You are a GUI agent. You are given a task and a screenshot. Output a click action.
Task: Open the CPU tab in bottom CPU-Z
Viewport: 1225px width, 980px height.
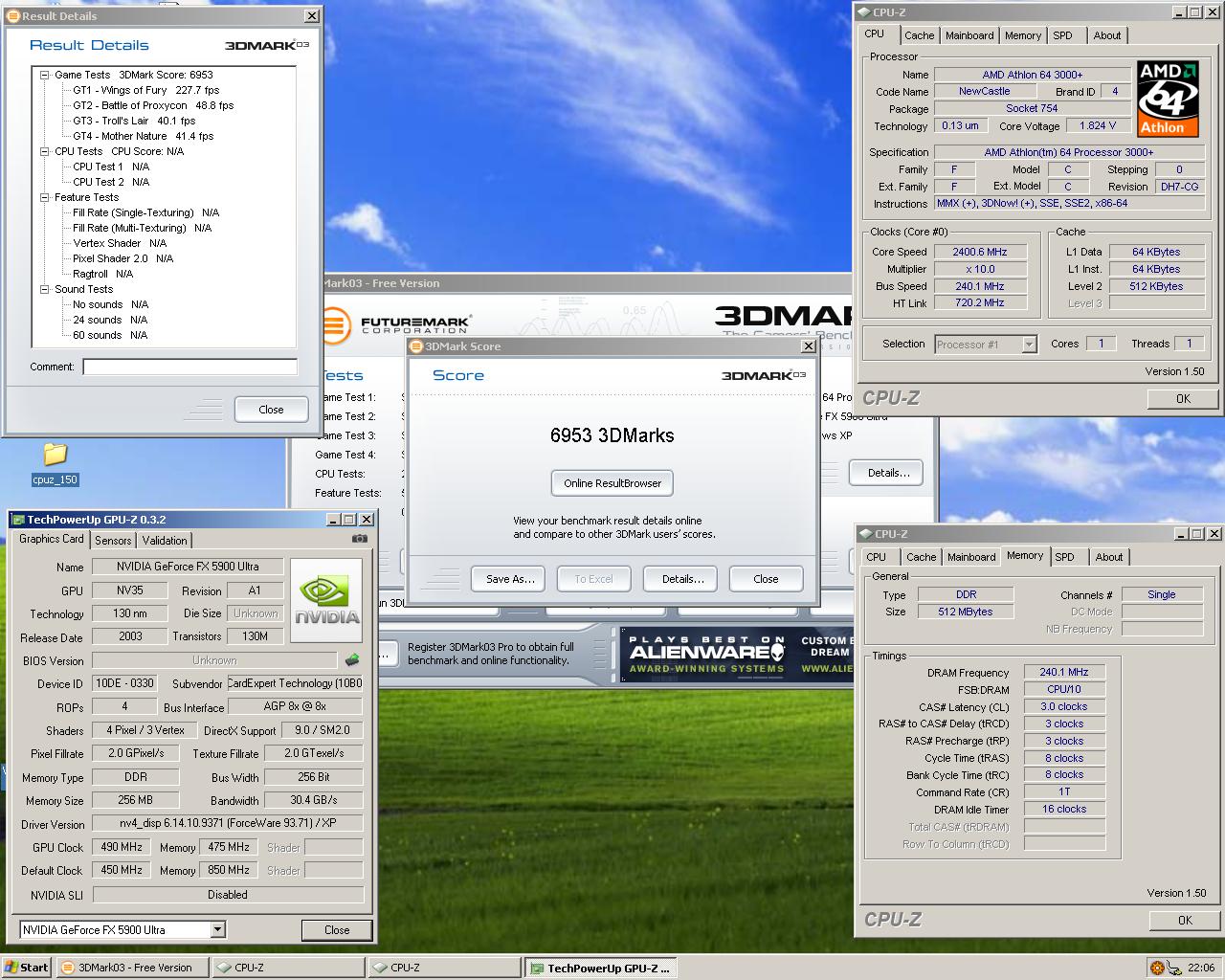tap(877, 557)
